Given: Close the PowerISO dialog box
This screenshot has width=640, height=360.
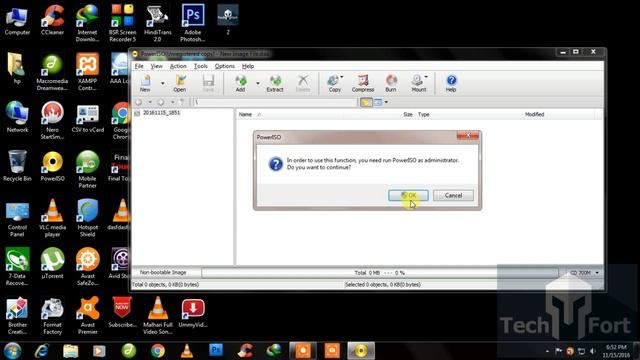Looking at the screenshot, I should [x=468, y=136].
